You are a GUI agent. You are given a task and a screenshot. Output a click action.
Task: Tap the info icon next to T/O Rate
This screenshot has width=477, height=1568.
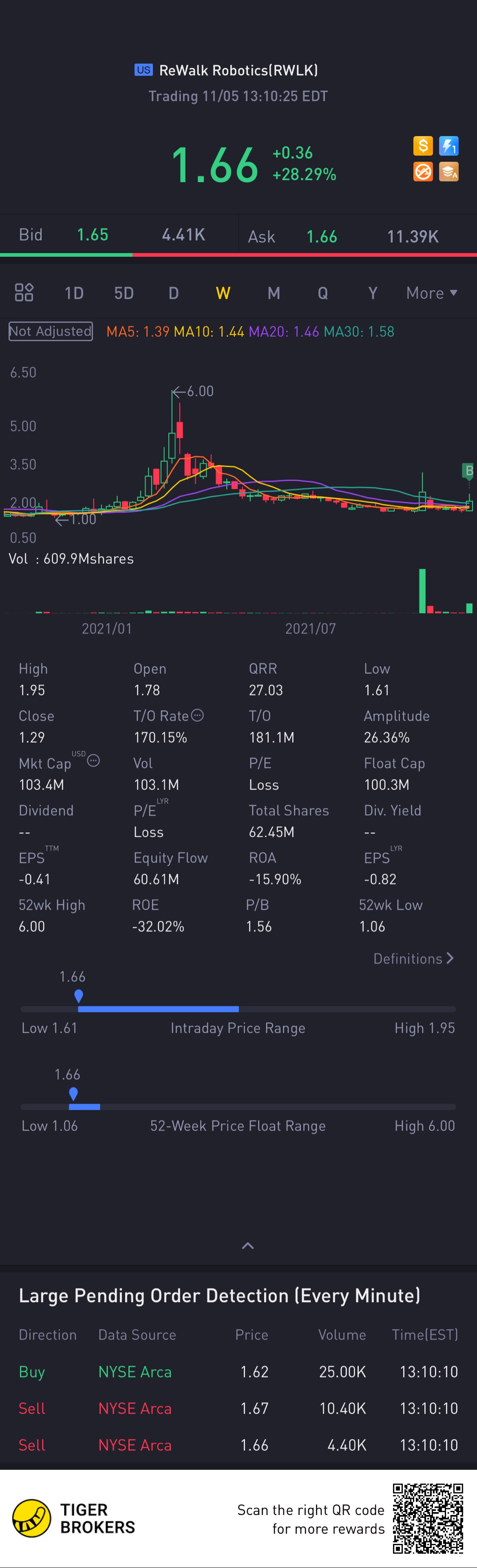click(198, 715)
